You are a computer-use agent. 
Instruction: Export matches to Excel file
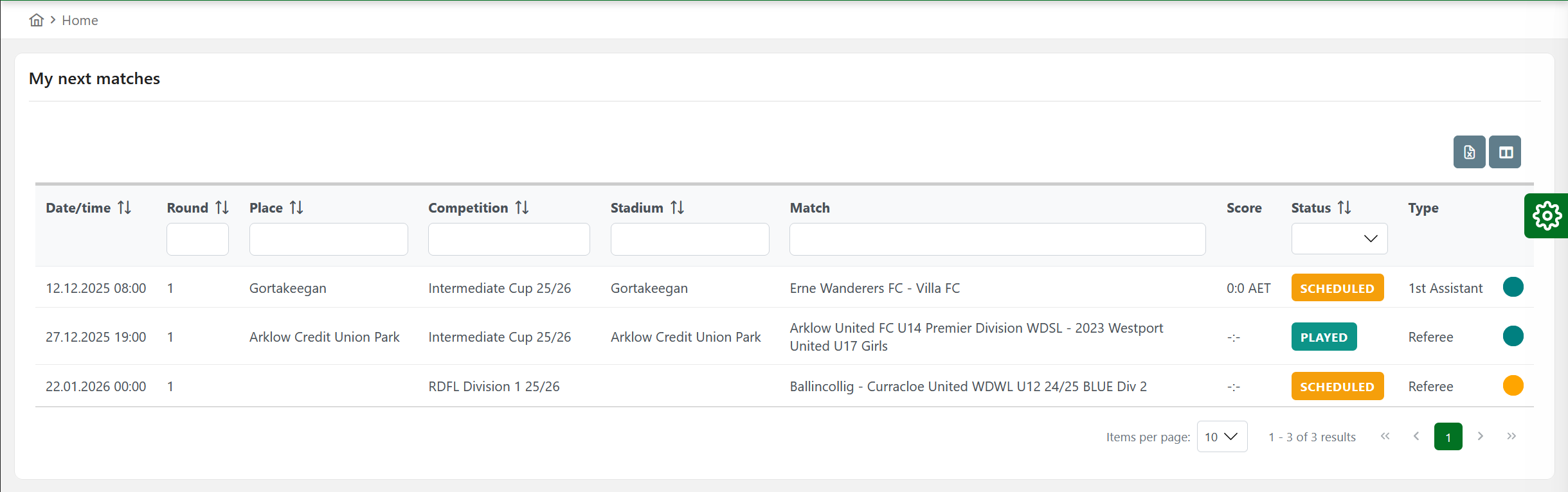[1469, 152]
